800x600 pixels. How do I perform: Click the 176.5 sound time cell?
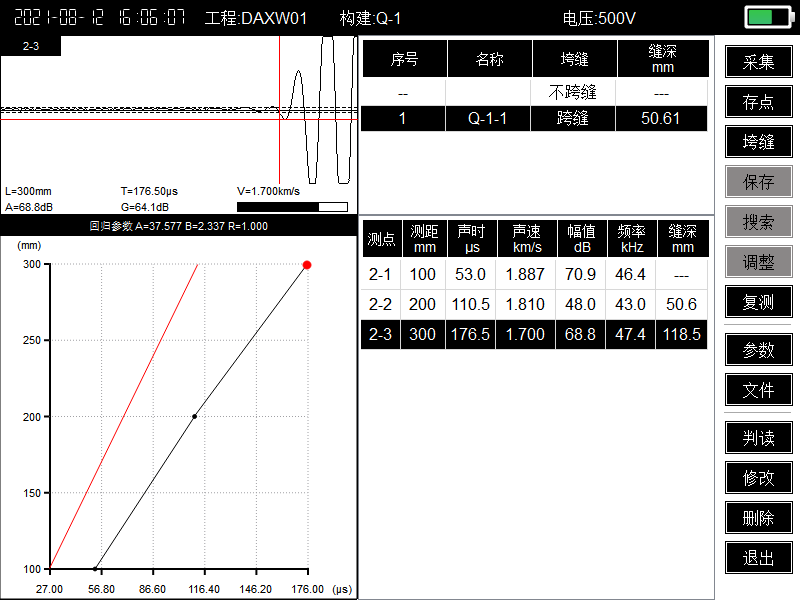click(470, 334)
